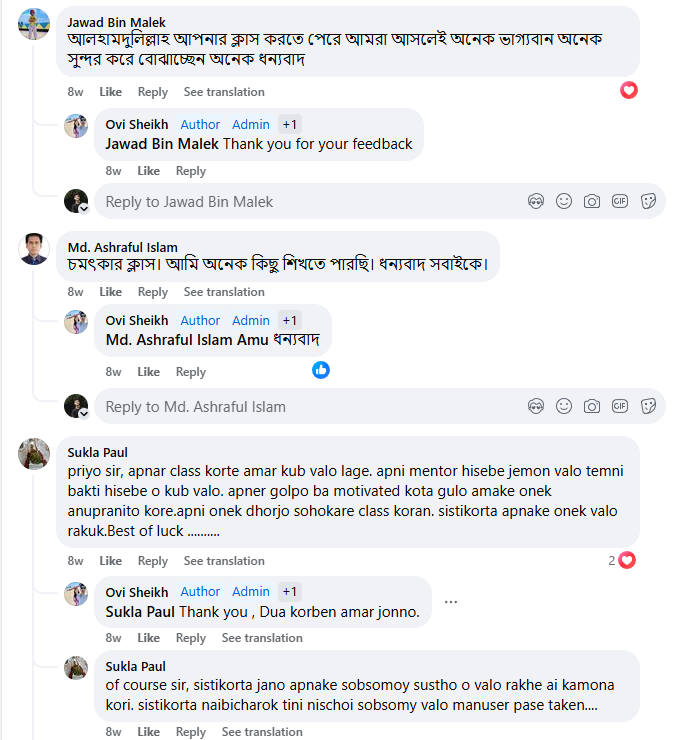
Task: Reply to Sukla Paul's priyo sir comment
Action: point(153,561)
